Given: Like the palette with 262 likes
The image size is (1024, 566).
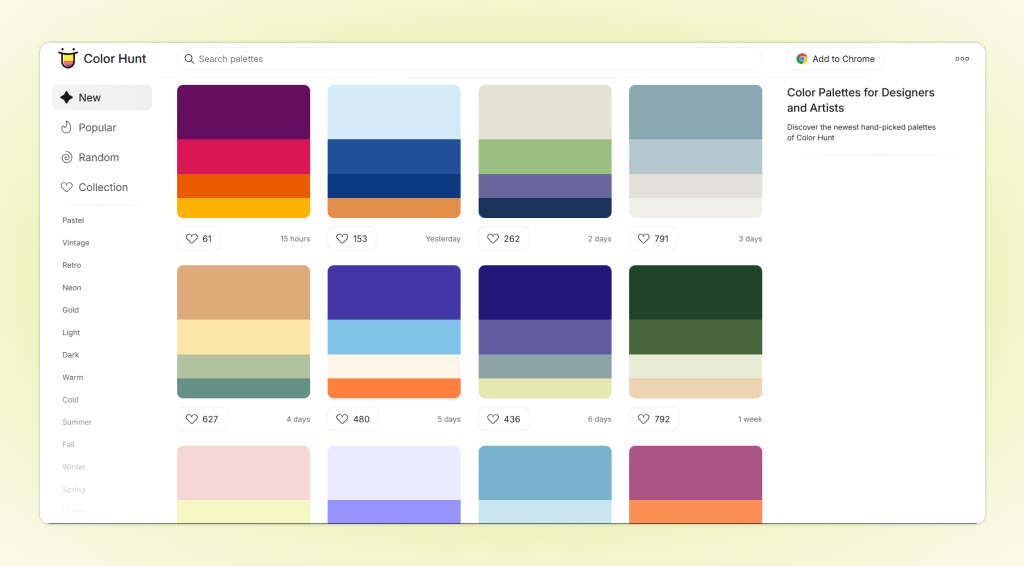Looking at the screenshot, I should (x=504, y=238).
